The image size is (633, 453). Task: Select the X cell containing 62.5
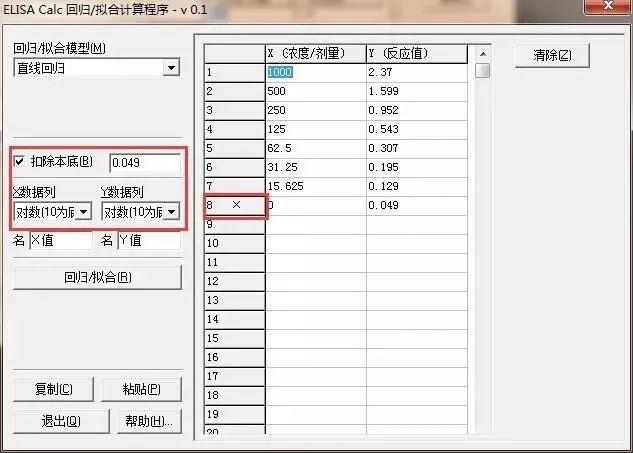[x=316, y=149]
